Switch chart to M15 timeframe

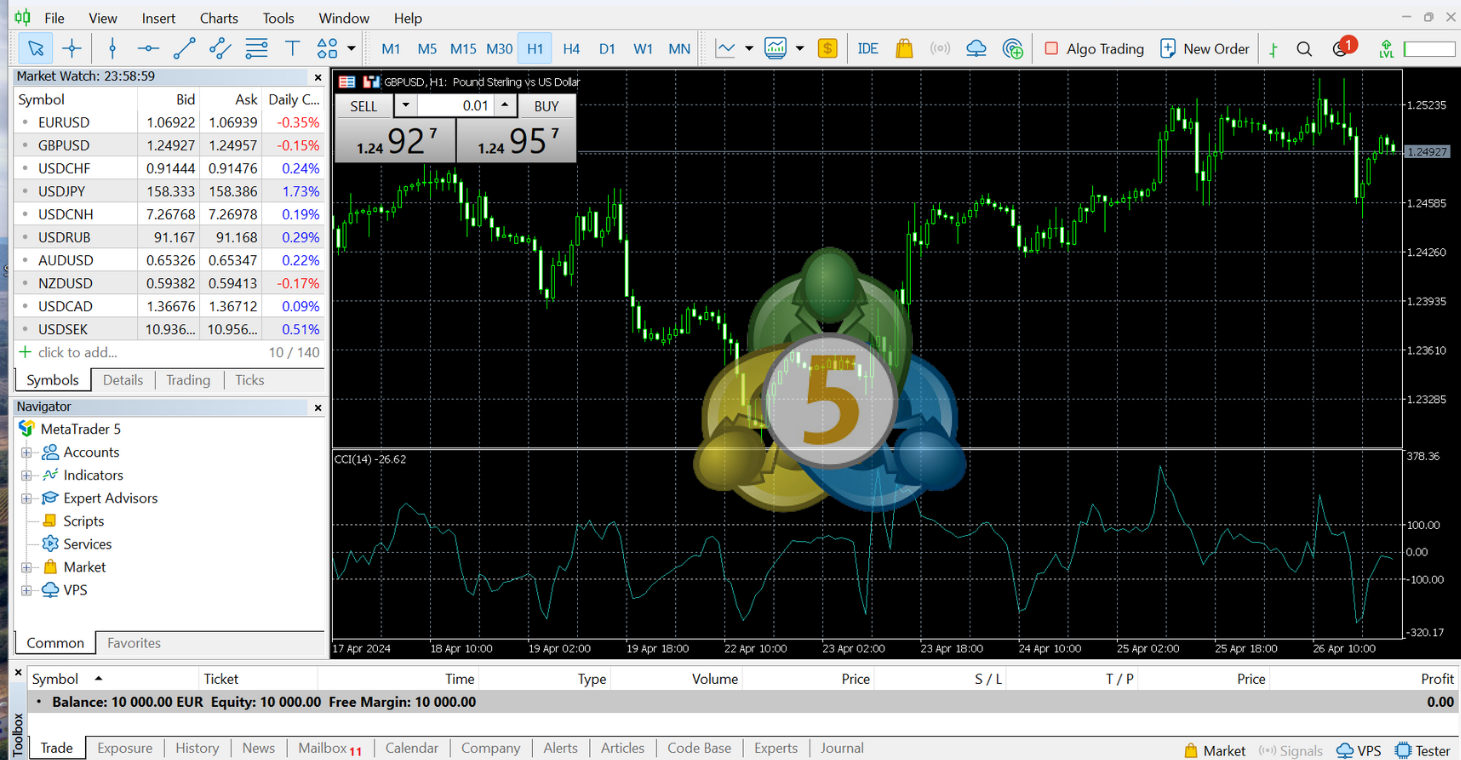point(463,48)
